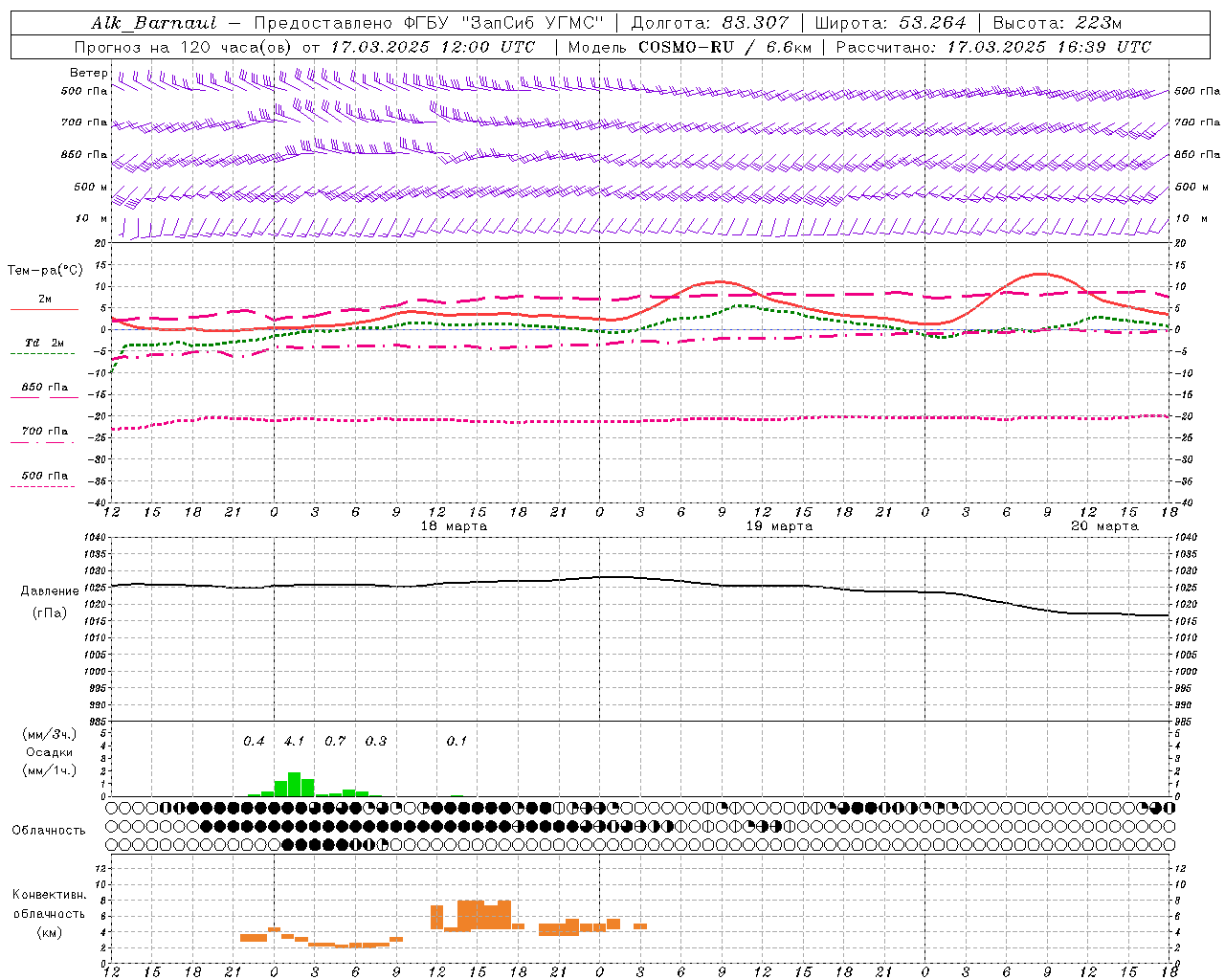The image size is (1225, 980).
Task: Click the longitude value Долгота: 83.307
Action: [710, 23]
